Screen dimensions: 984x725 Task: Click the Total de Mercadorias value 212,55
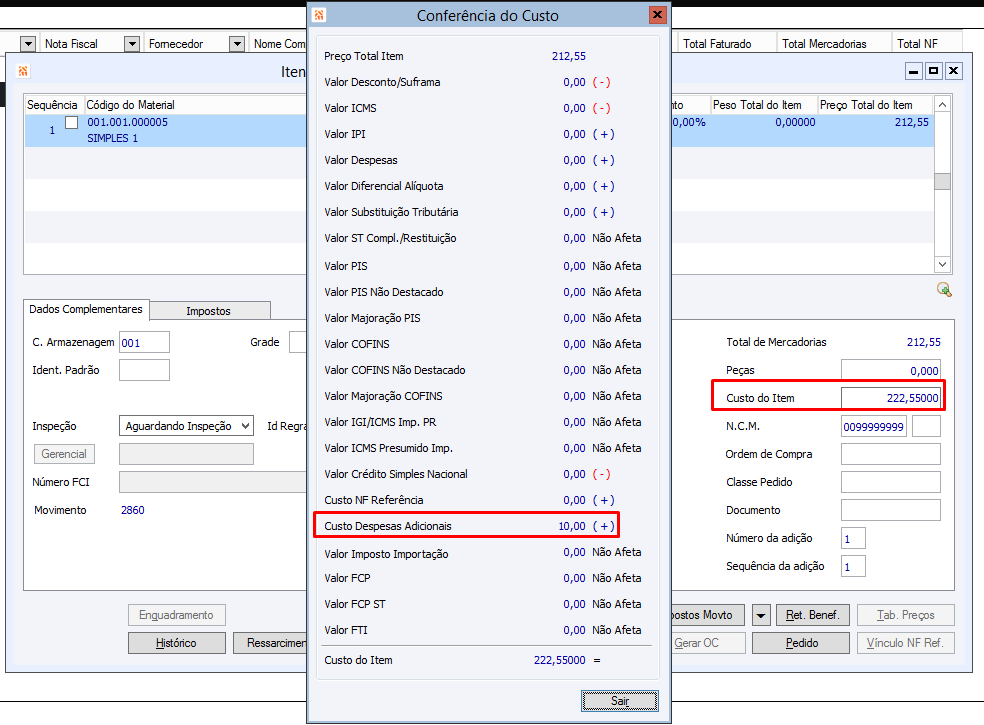pos(923,342)
